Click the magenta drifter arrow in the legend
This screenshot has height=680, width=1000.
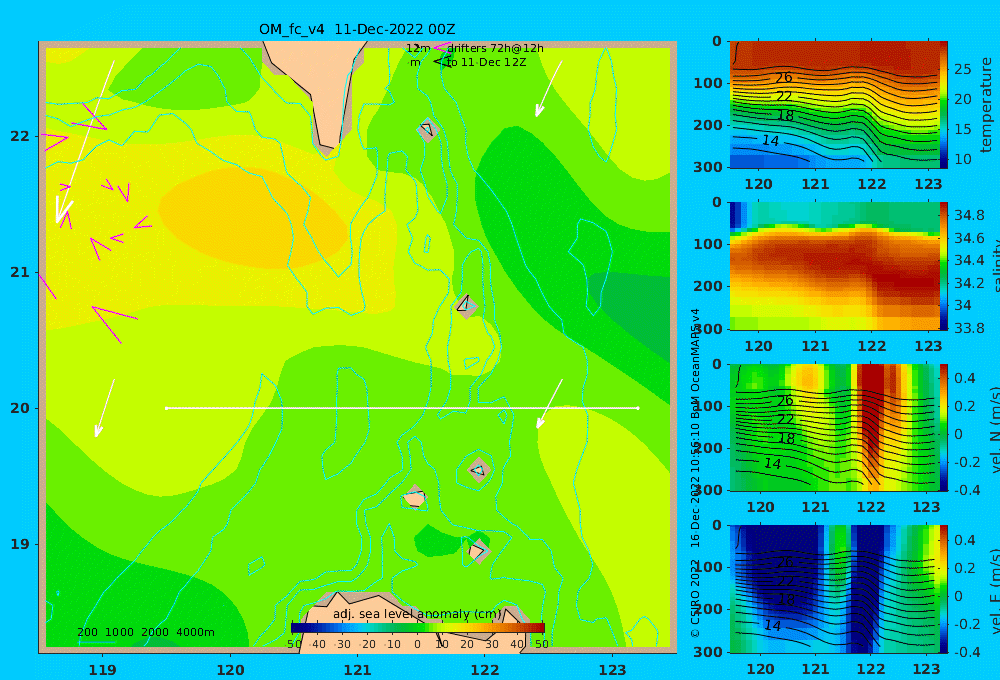point(441,48)
